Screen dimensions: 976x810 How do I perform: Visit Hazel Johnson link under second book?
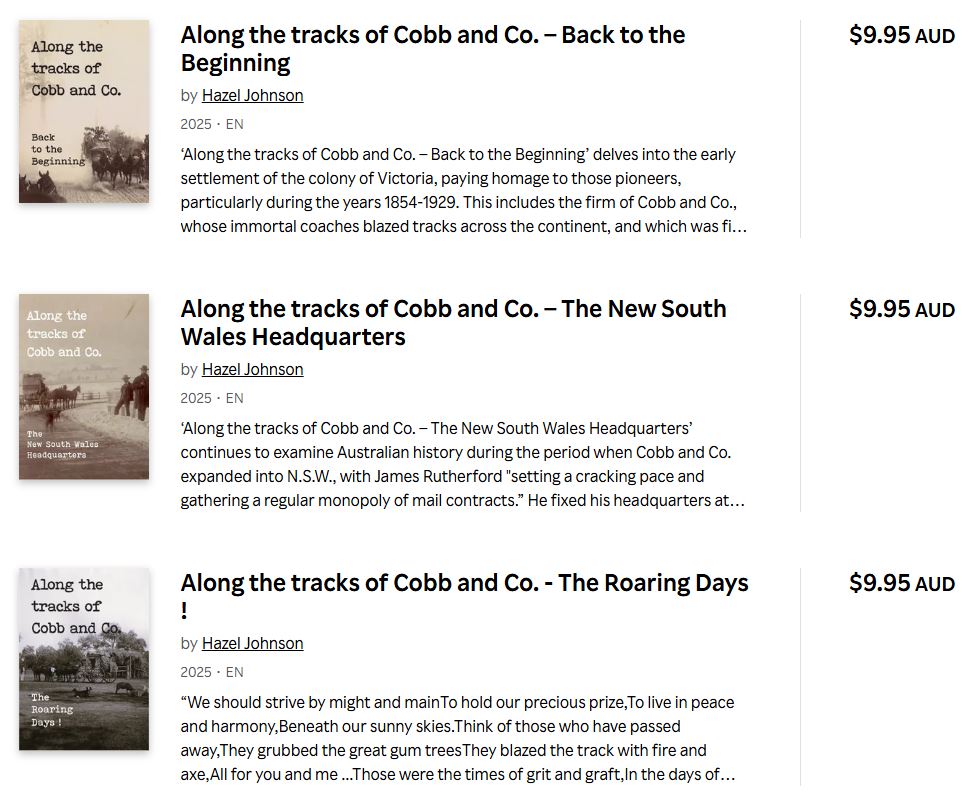click(x=252, y=369)
